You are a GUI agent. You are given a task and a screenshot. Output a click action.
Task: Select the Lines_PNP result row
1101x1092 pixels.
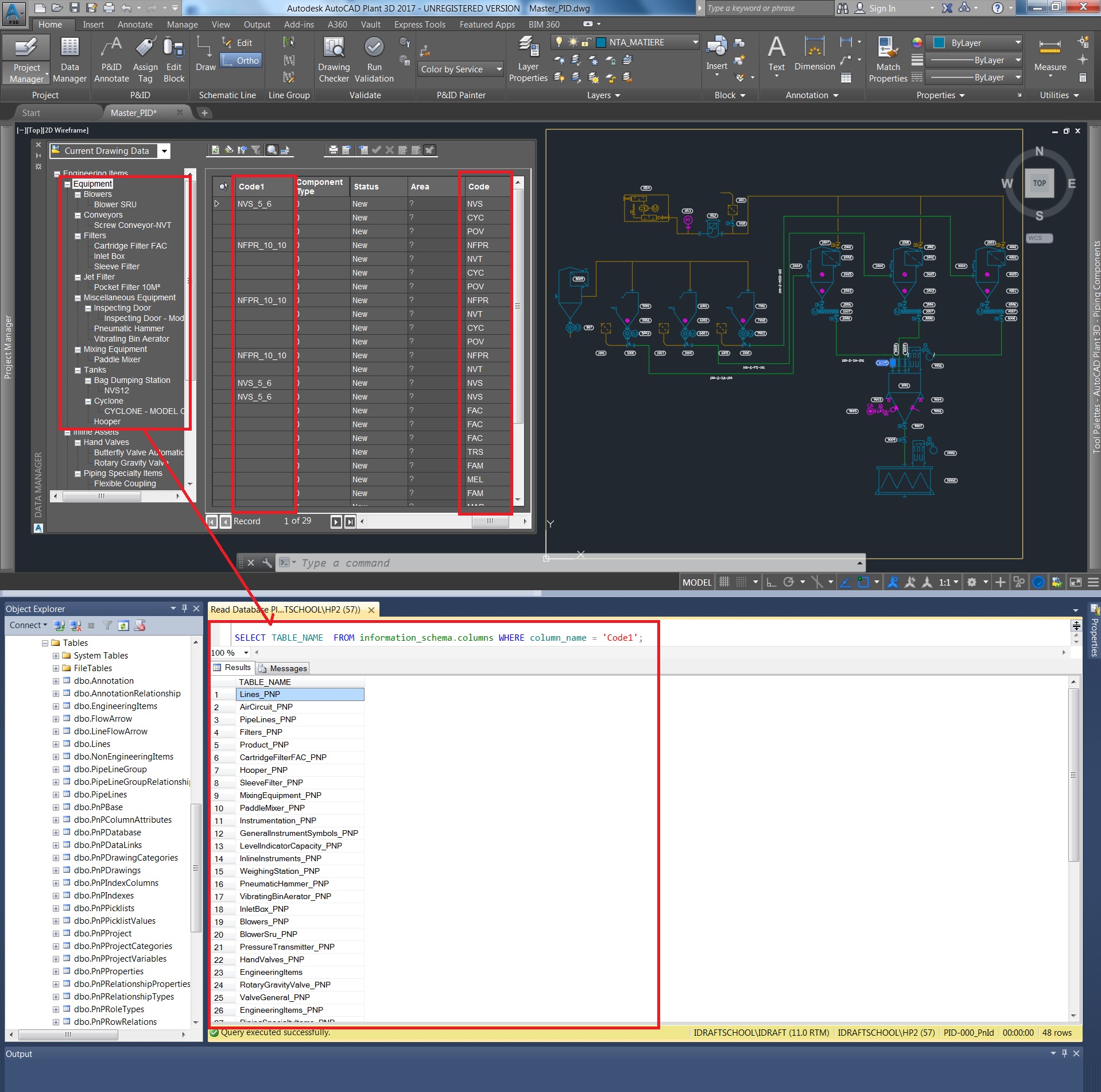(300, 694)
